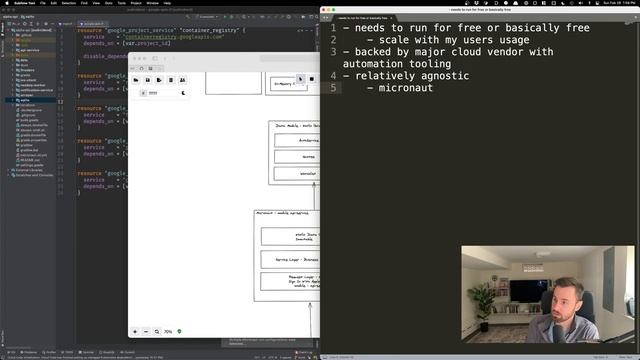Click the 'Service Layer - Business' diagram box
The width and height of the screenshot is (640, 360).
click(290, 260)
